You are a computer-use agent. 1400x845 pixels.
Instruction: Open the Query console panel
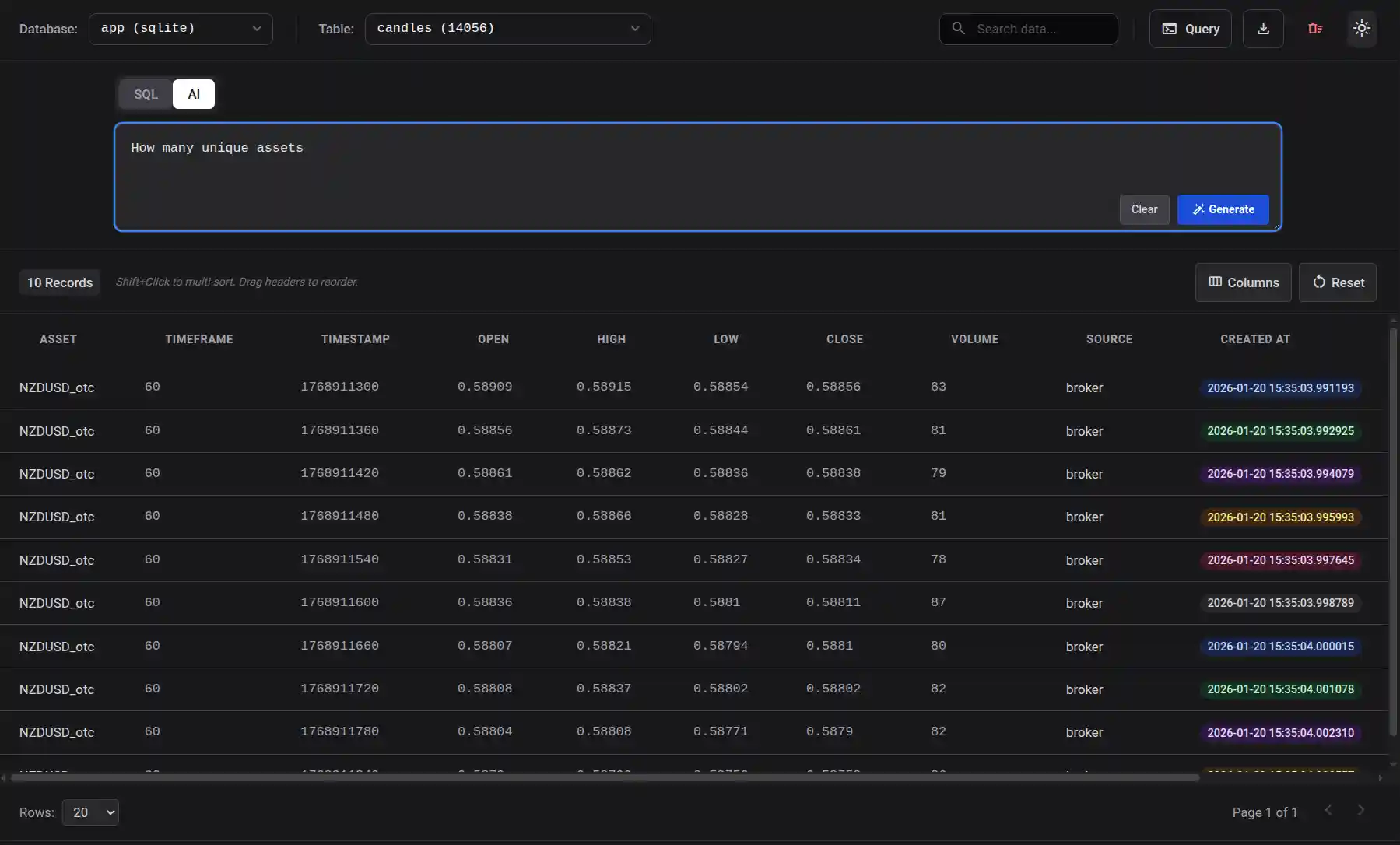tap(1189, 29)
